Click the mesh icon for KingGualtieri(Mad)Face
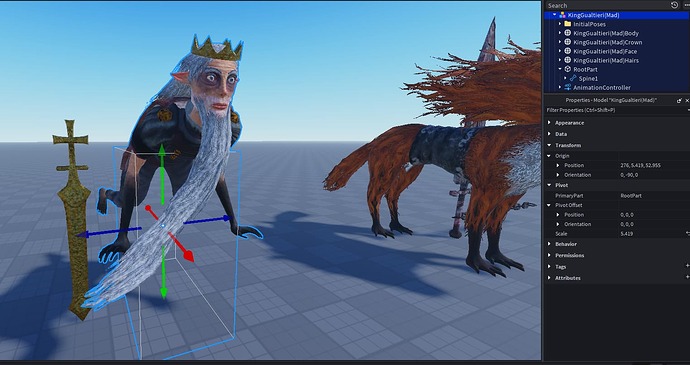 pos(568,51)
